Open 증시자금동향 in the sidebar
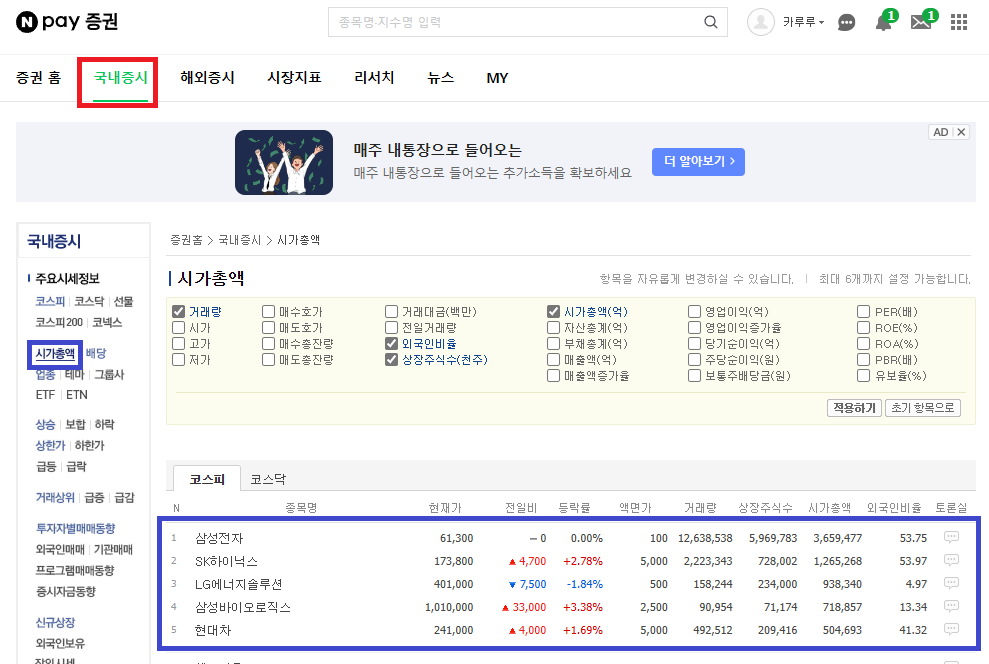The image size is (989, 664). pyautogui.click(x=66, y=591)
